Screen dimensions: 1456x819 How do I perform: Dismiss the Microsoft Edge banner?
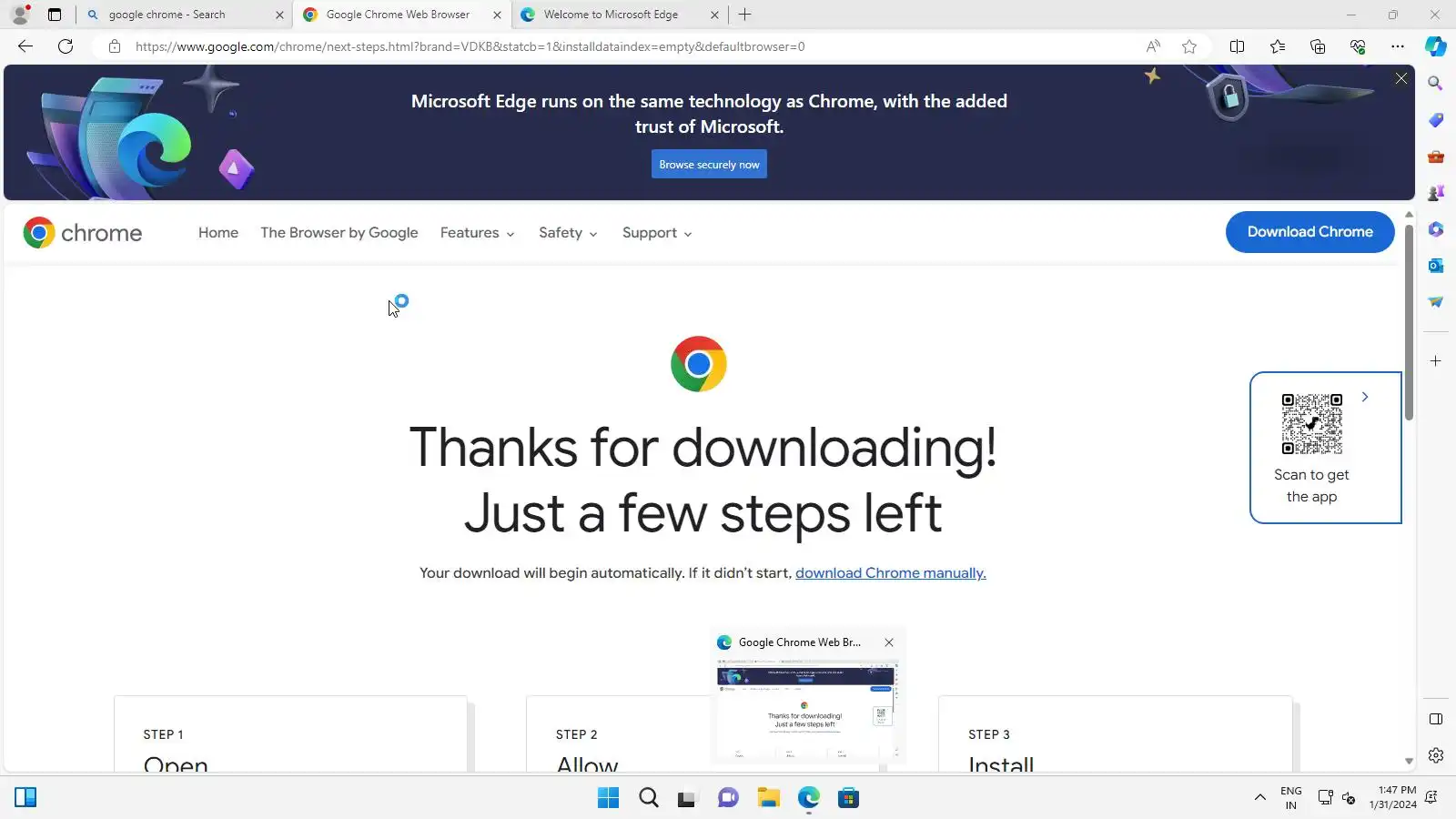click(1401, 79)
